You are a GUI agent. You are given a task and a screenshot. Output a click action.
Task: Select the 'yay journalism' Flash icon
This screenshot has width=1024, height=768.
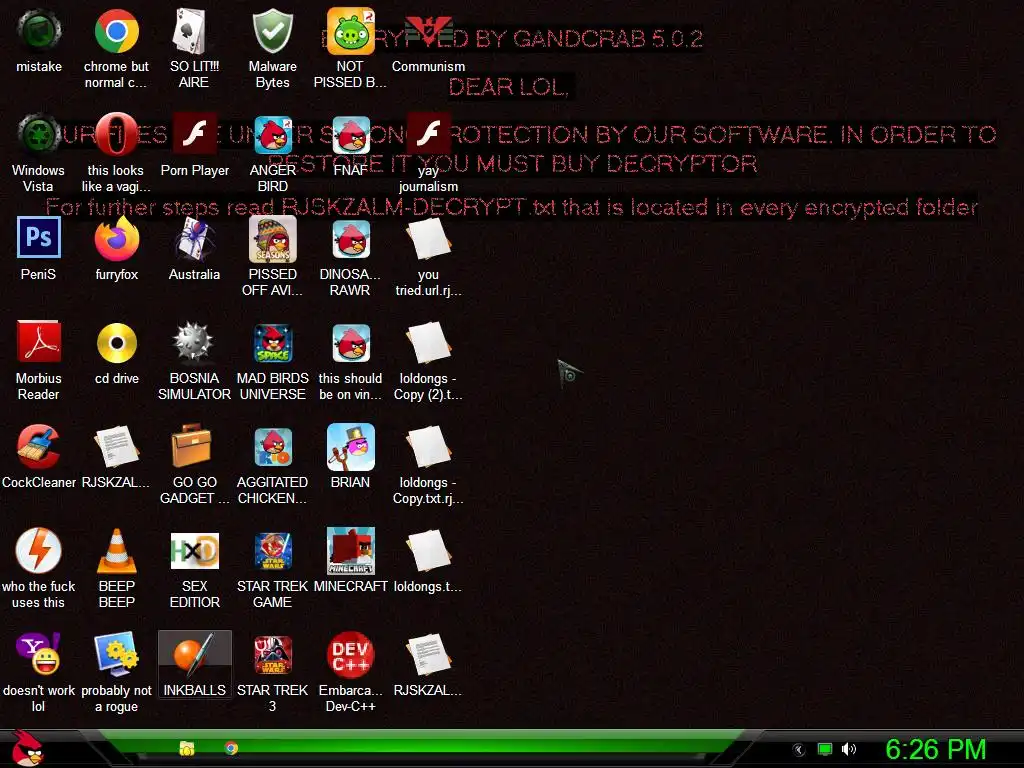coord(428,134)
